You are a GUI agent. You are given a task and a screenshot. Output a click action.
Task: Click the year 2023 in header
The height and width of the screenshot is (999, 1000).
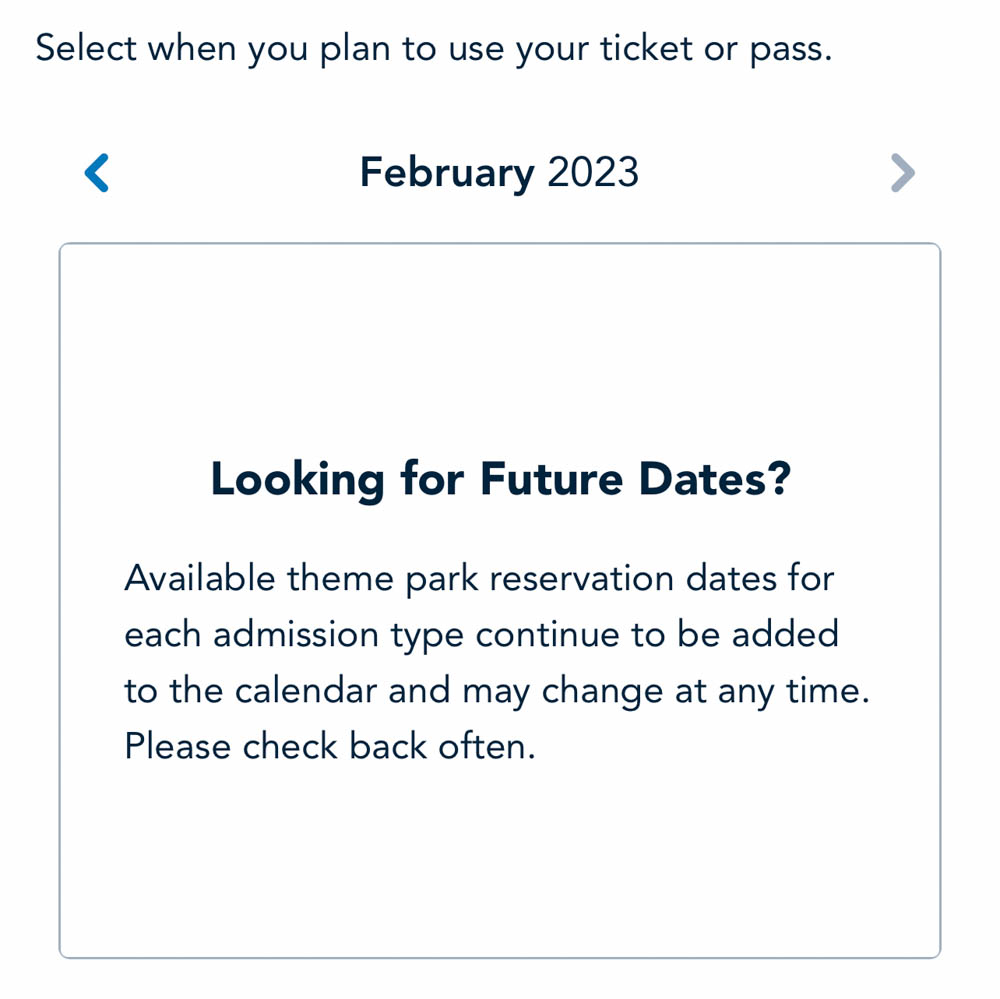pyautogui.click(x=593, y=173)
